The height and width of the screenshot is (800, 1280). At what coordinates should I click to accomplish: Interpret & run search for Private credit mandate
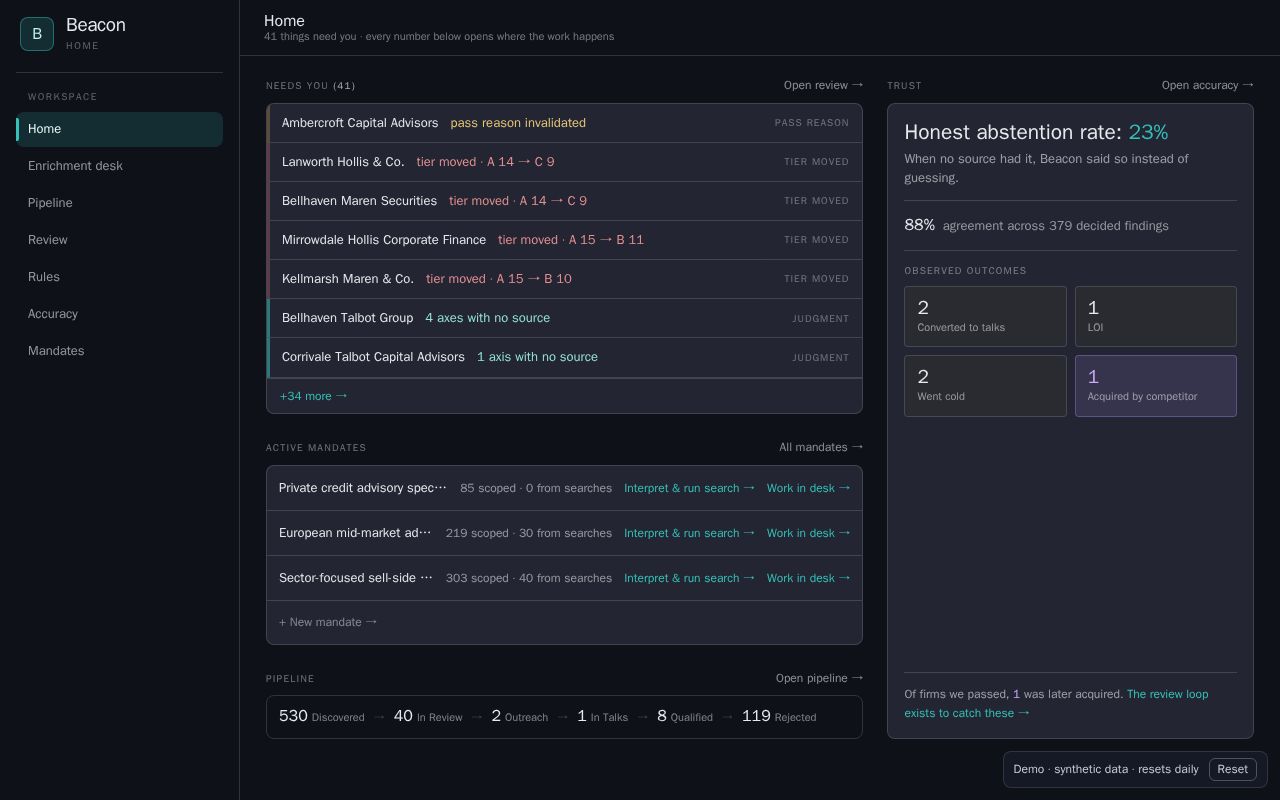(689, 488)
